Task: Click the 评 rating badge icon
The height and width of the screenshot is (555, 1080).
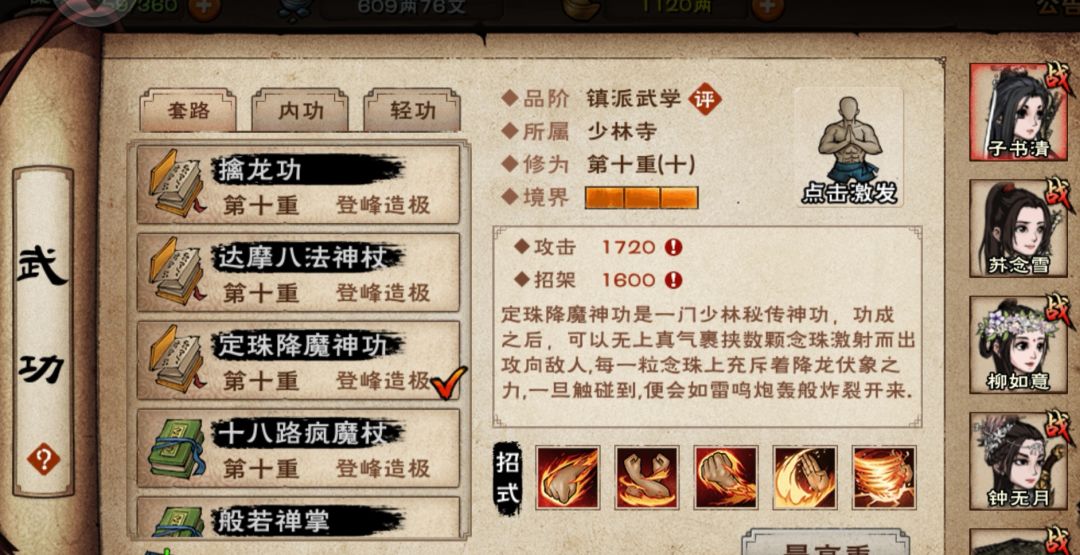Action: point(705,98)
